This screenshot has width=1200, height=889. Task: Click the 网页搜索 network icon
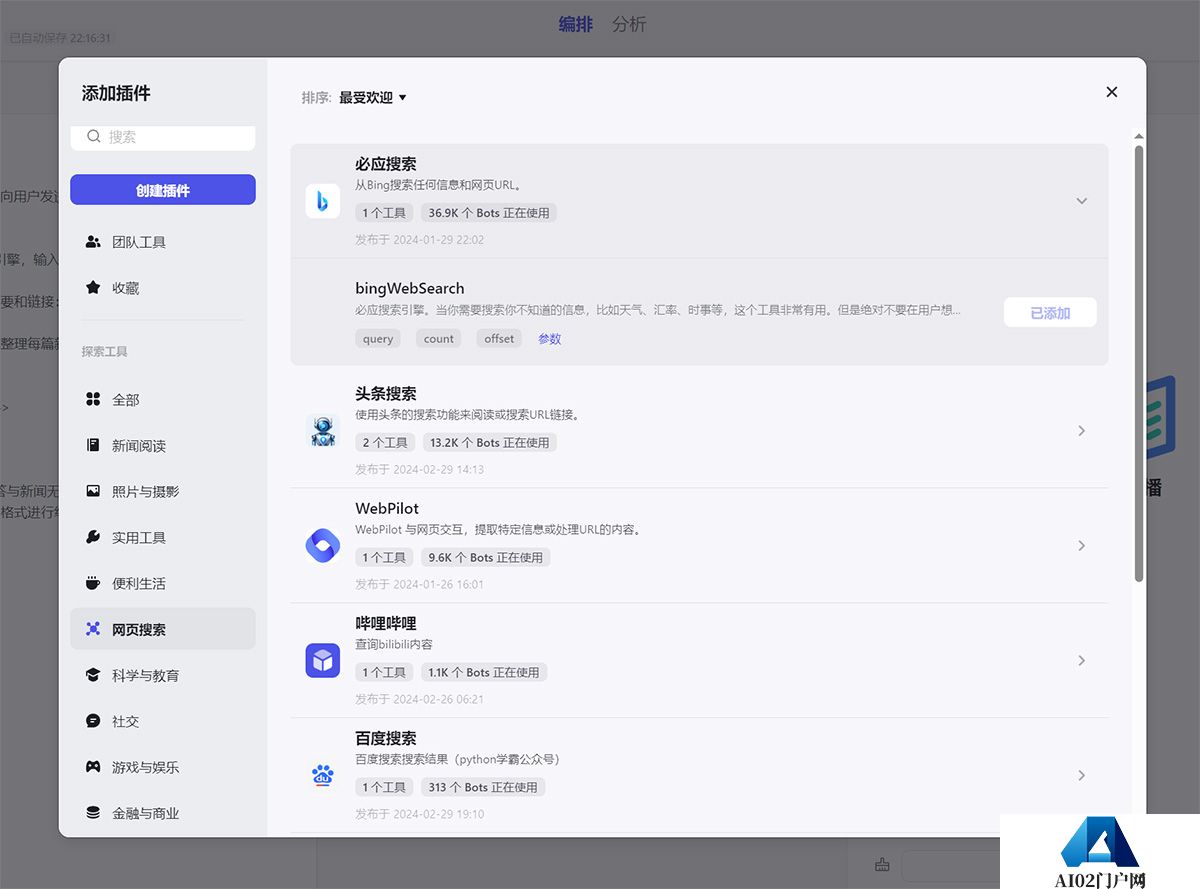(93, 630)
